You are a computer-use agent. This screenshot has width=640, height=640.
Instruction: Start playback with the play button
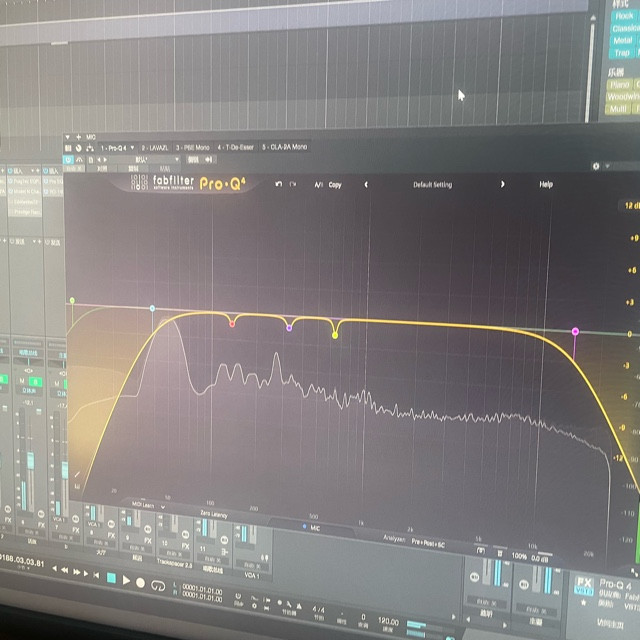click(127, 580)
